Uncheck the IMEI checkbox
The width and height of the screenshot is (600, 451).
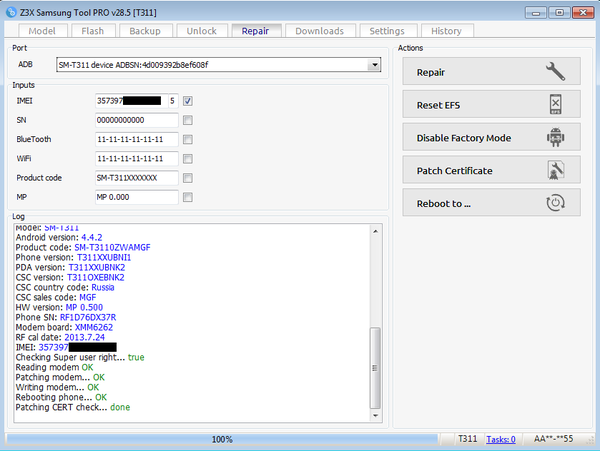point(188,101)
